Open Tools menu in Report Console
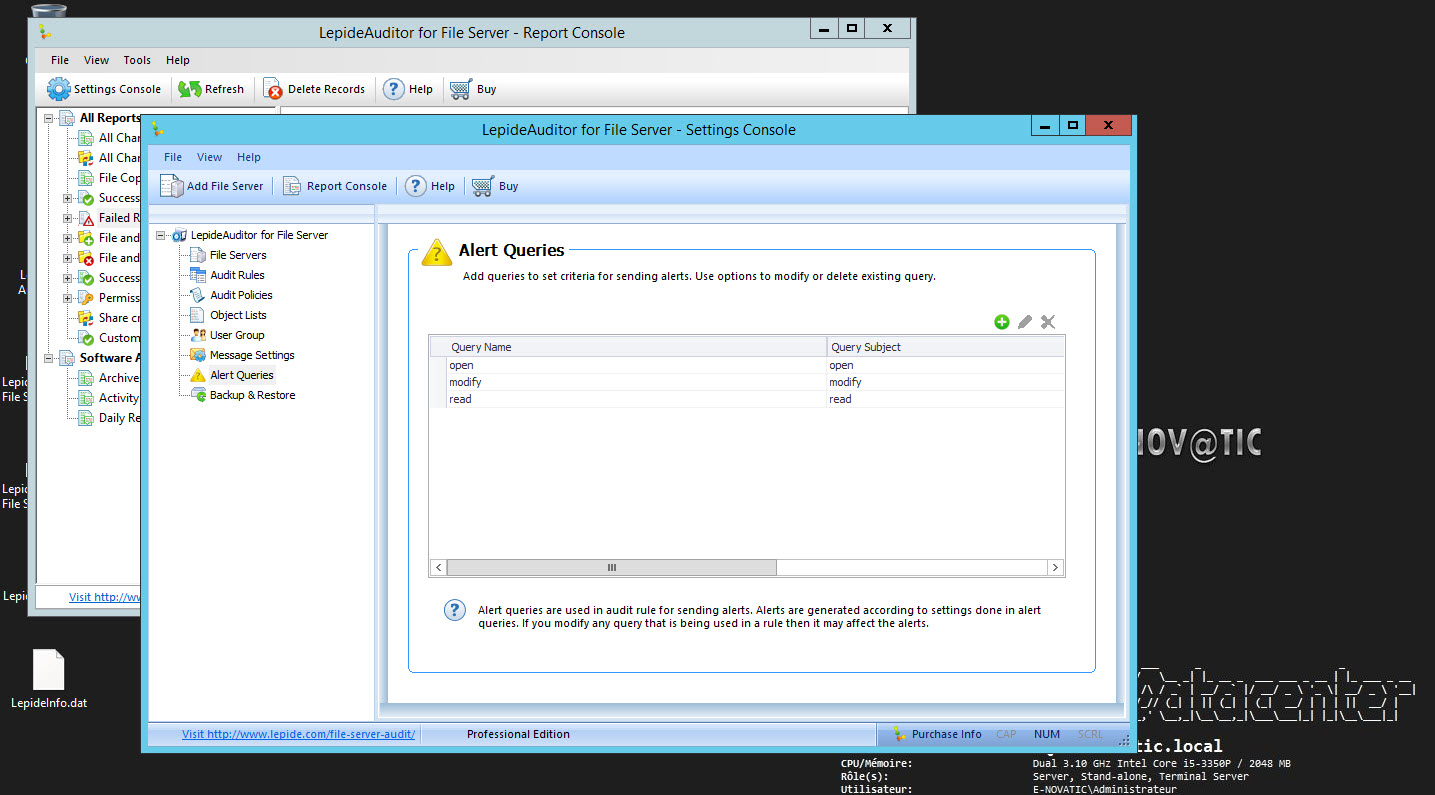Viewport: 1435px width, 795px height. coord(137,60)
